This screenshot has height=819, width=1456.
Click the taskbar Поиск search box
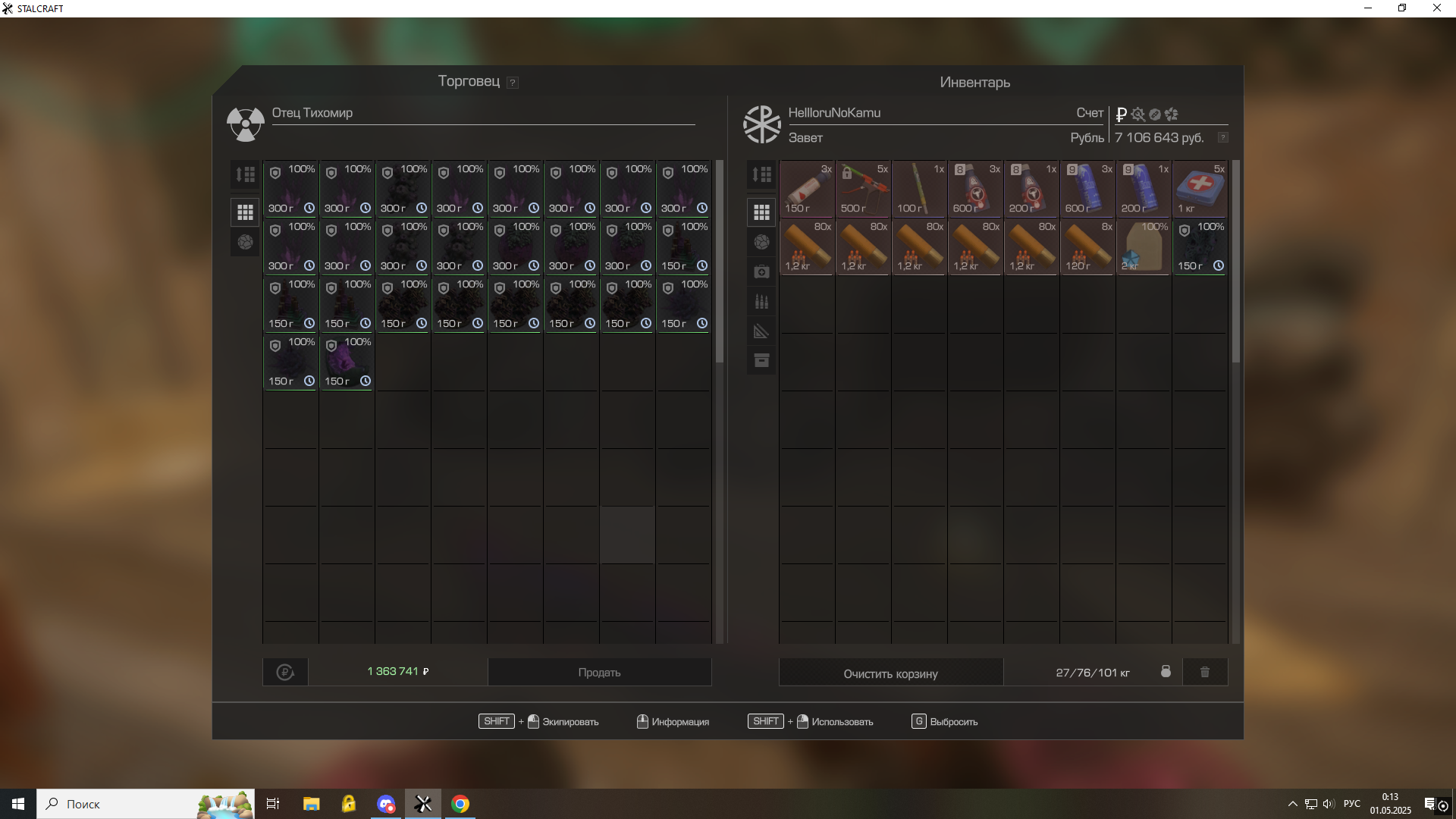146,804
